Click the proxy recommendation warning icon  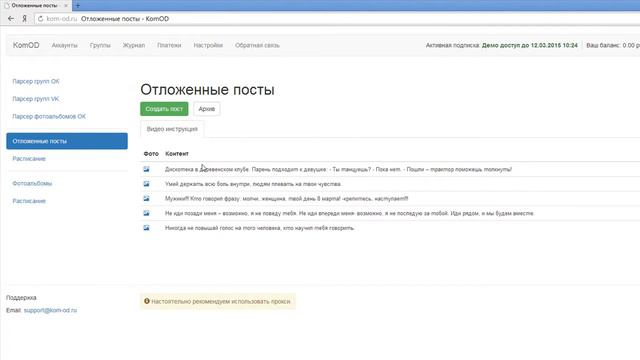pos(147,301)
